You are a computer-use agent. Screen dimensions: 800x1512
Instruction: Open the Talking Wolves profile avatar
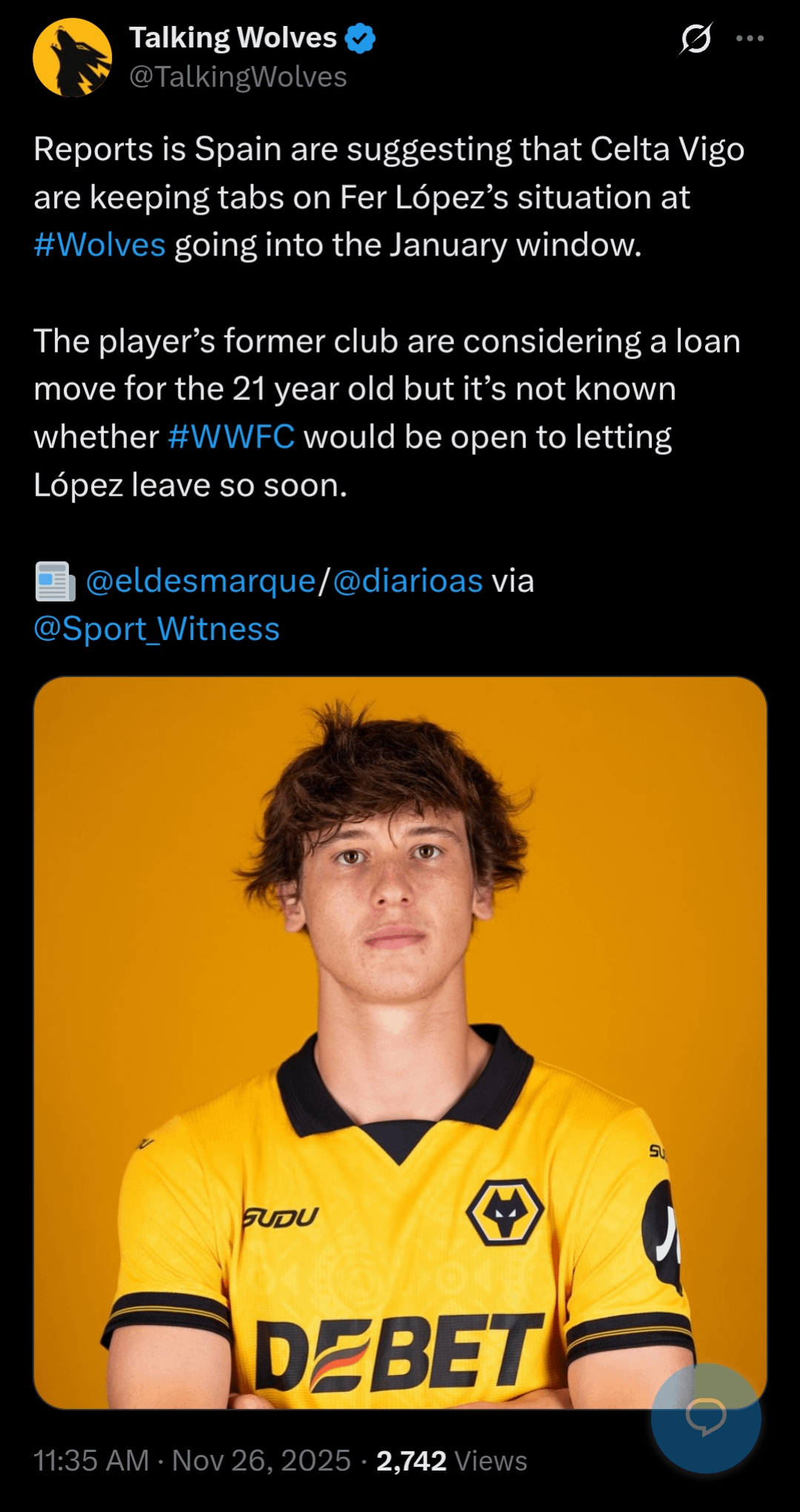coord(72,58)
